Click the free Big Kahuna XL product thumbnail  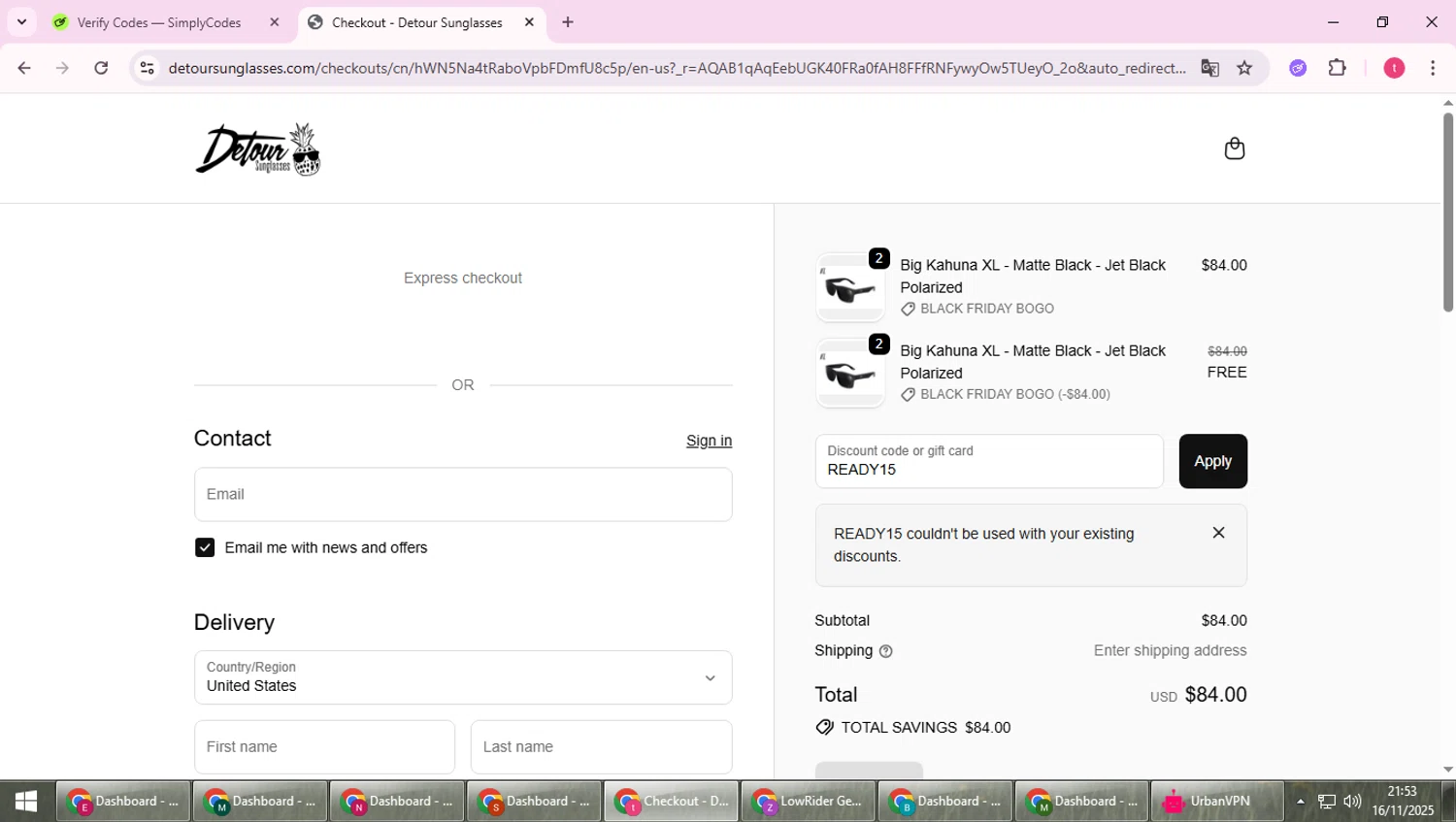pos(850,373)
